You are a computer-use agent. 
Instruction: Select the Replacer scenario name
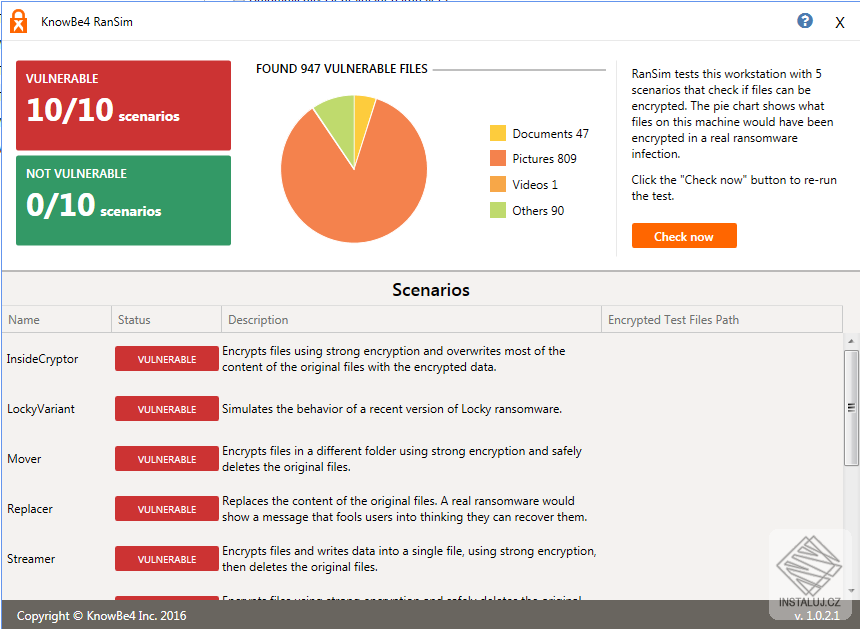[30, 509]
